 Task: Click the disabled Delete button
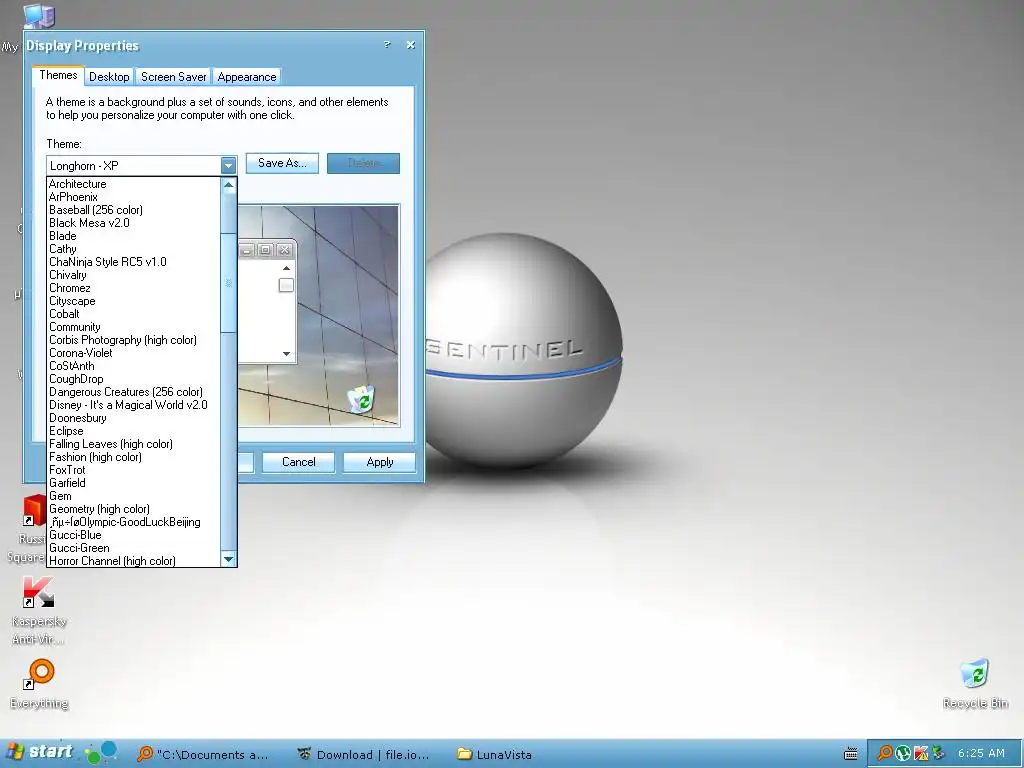tap(363, 163)
